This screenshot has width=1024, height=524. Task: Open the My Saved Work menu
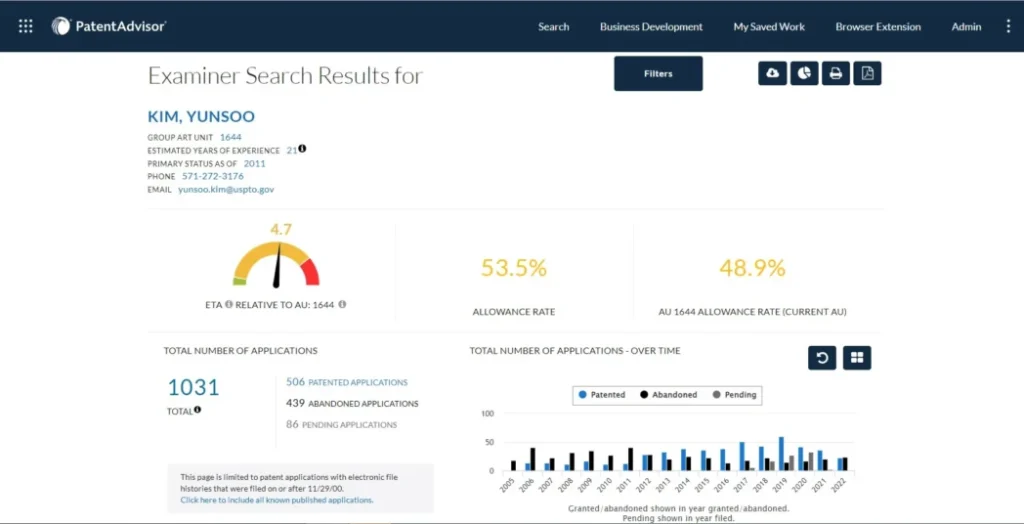[x=769, y=27]
